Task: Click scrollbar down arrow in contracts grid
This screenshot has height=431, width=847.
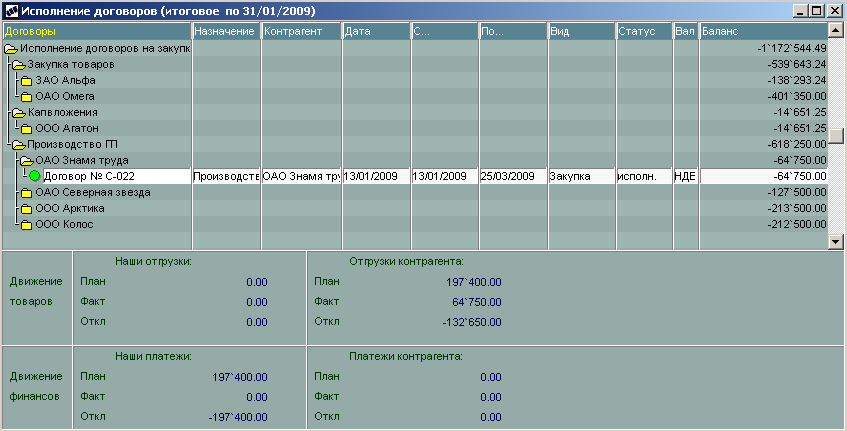Action: click(836, 242)
